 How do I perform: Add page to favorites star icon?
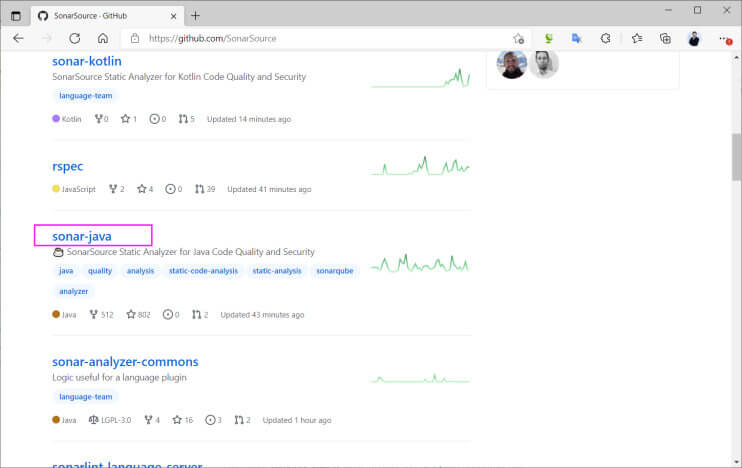pos(519,38)
